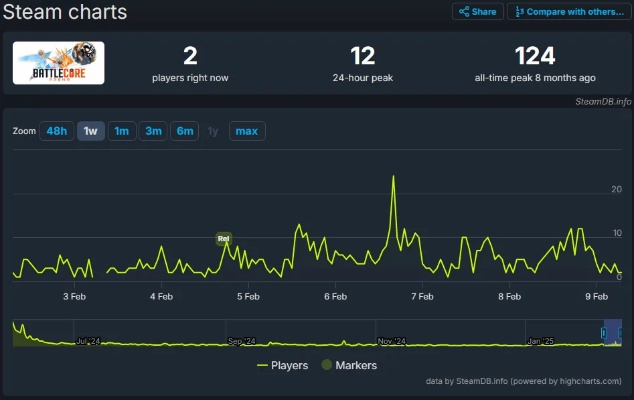Show max time range on chart
Image resolution: width=634 pixels, height=400 pixels.
click(x=247, y=131)
